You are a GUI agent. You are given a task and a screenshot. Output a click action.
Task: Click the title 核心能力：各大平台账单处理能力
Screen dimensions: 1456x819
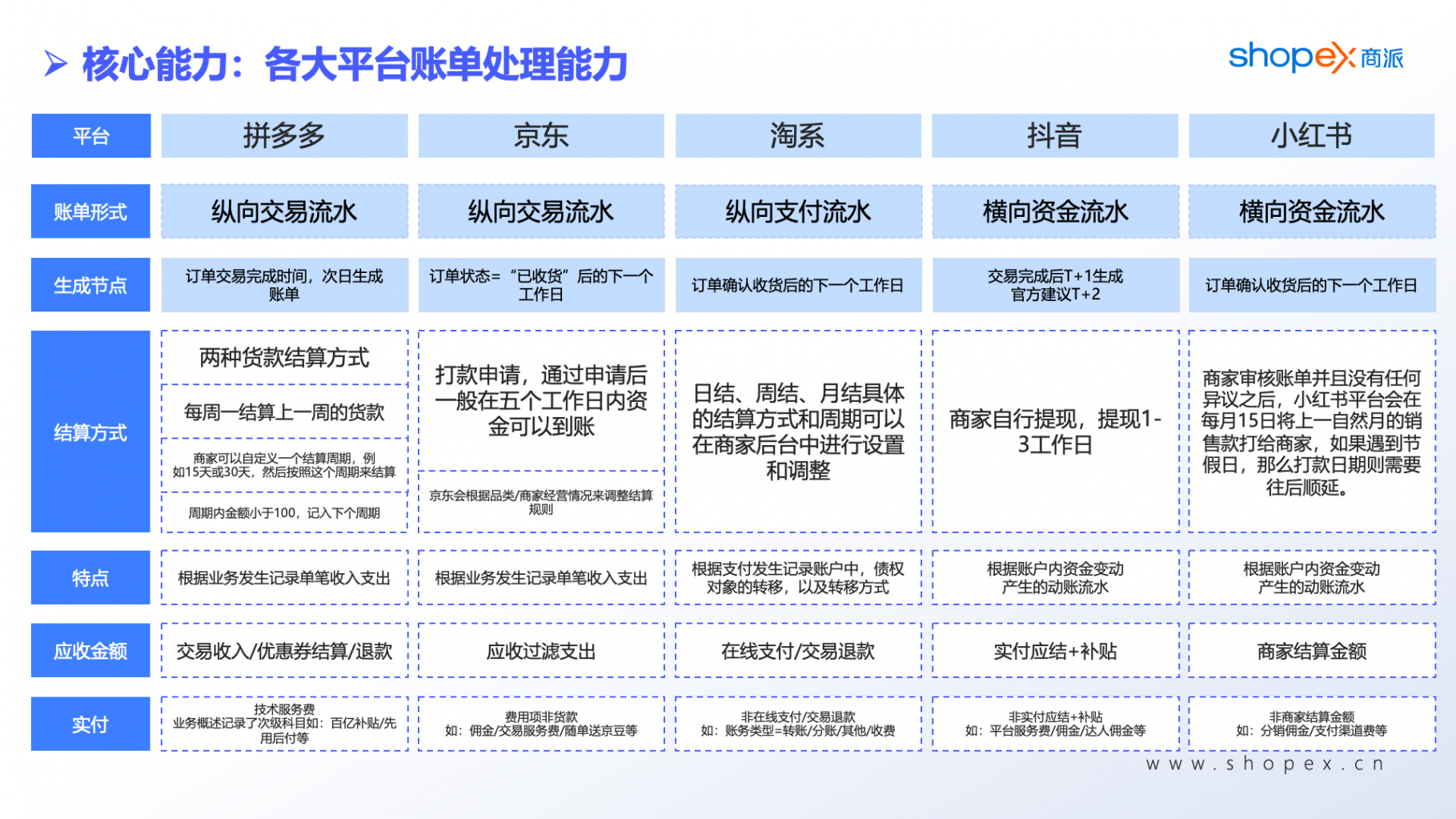pos(355,64)
